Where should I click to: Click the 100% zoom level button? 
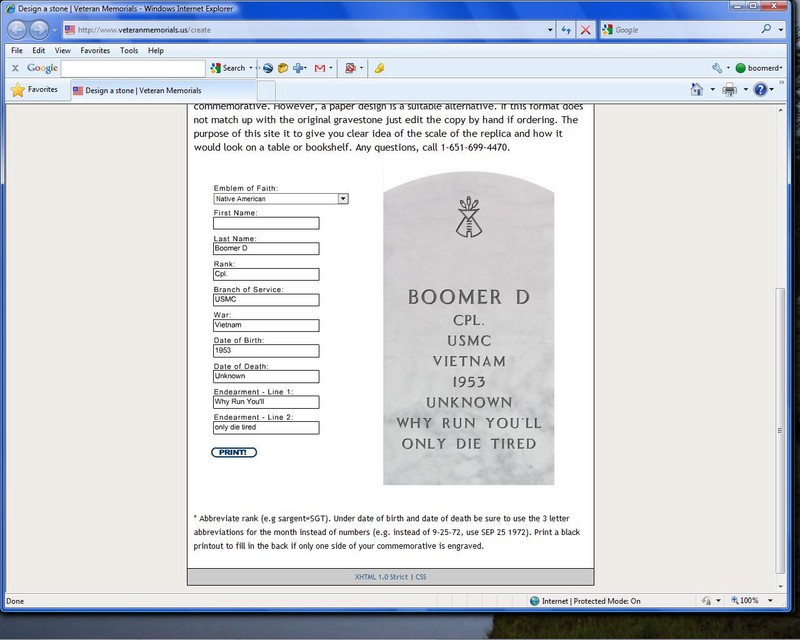click(x=745, y=601)
